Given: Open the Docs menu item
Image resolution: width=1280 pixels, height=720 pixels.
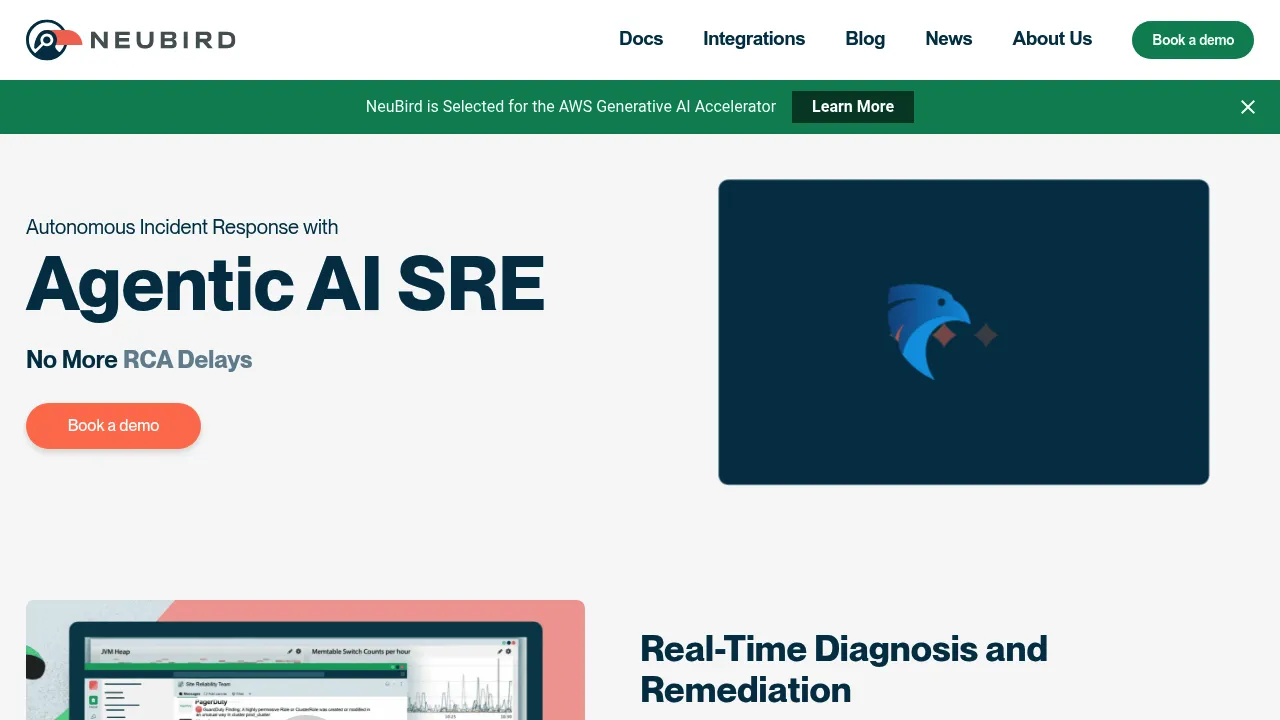Looking at the screenshot, I should 641,39.
